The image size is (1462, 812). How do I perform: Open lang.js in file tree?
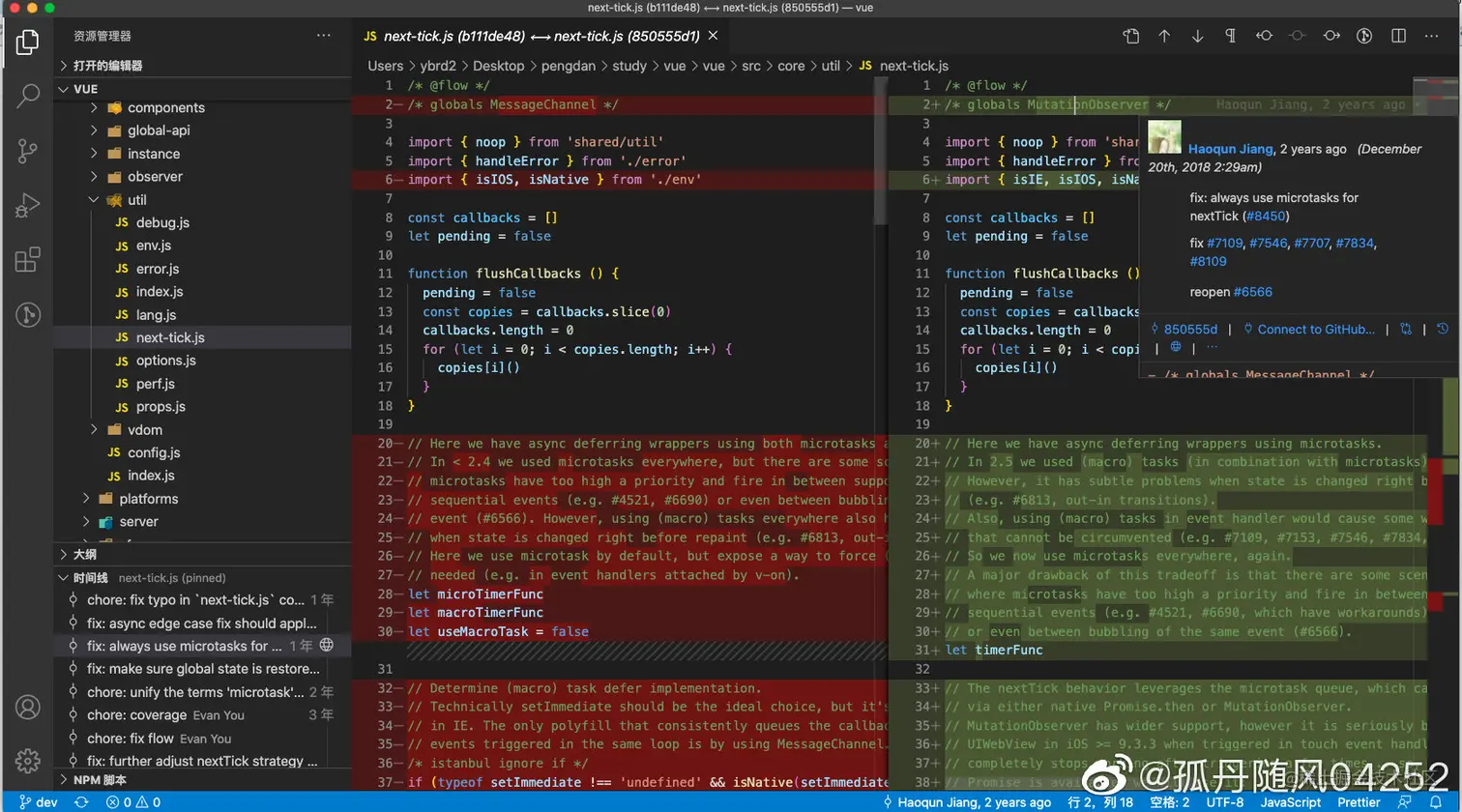[202, 314]
